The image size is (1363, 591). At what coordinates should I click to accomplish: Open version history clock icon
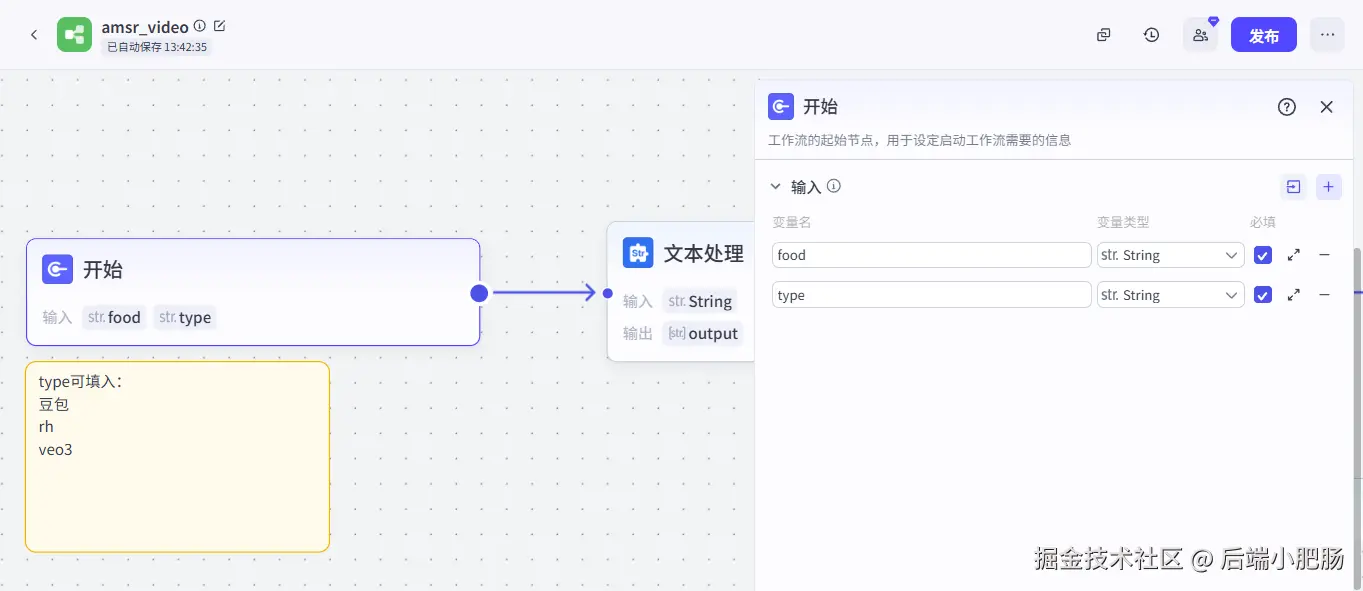coord(1152,35)
